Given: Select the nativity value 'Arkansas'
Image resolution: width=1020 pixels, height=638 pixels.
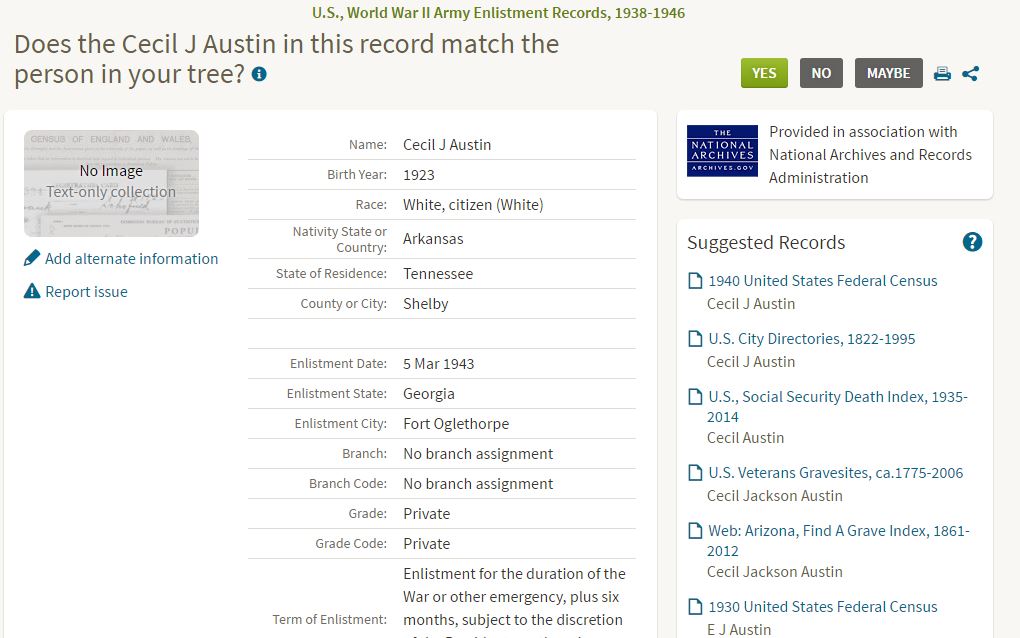Looking at the screenshot, I should coord(433,239).
